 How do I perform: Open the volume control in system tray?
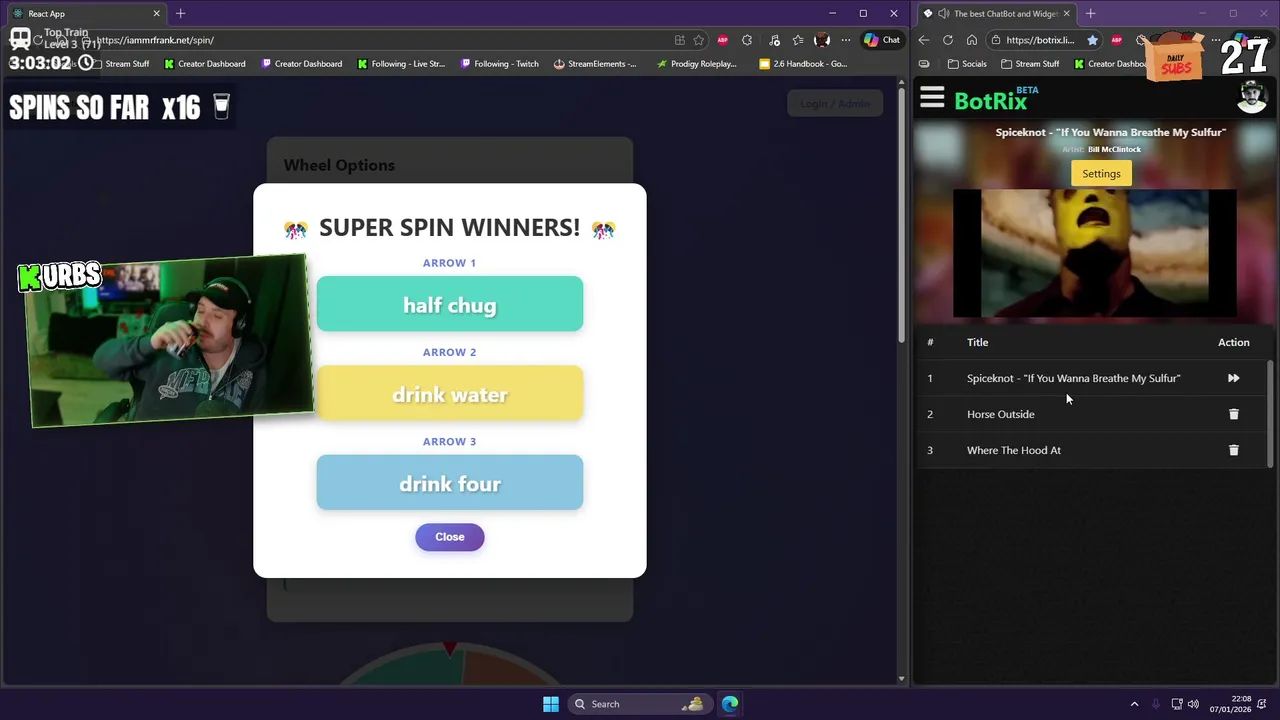(x=1193, y=704)
